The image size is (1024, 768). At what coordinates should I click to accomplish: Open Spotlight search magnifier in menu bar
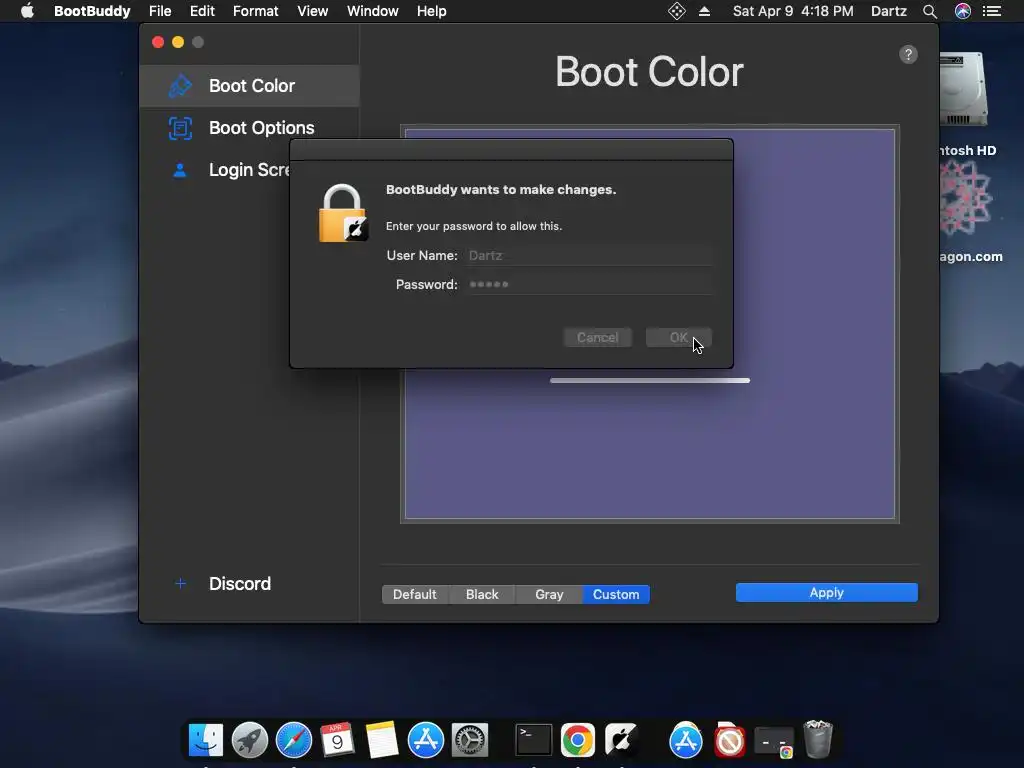point(929,11)
